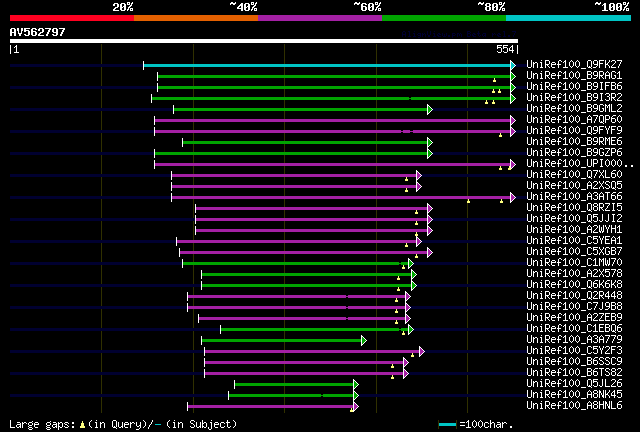This screenshot has width=640, height=432.
Task: Select UniRef100_A8HNL6 label
Action: 574,406
